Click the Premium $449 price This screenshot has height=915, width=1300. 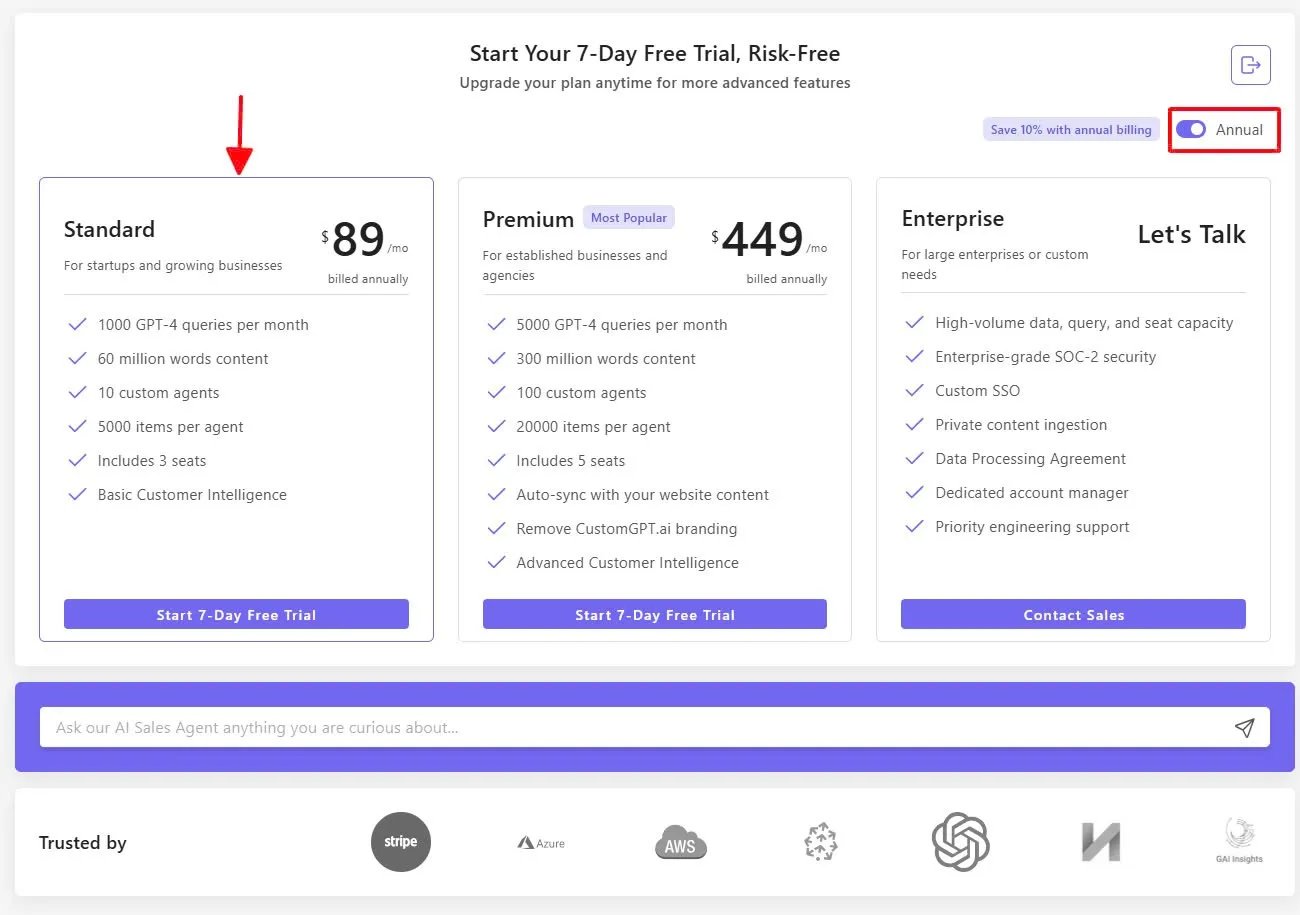click(762, 240)
